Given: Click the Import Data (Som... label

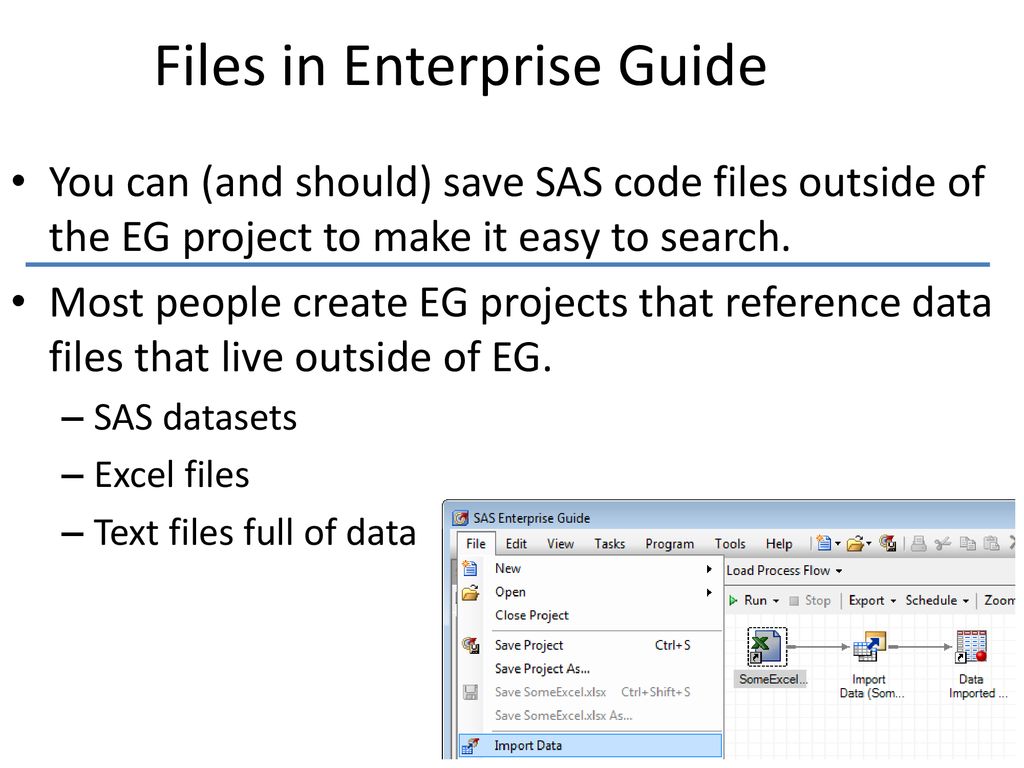Looking at the screenshot, I should click(x=872, y=686).
